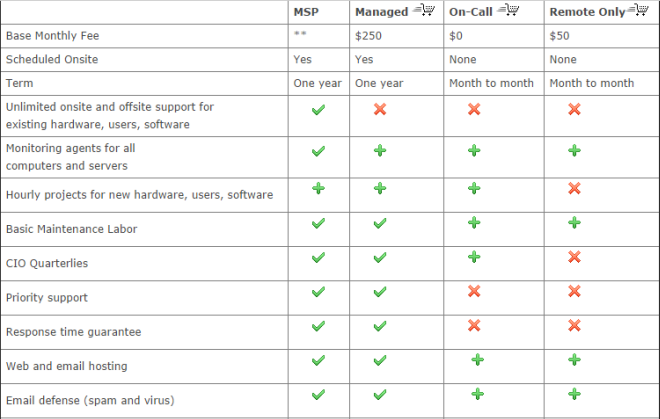Click the shopping cart icon beside Remote Only

pos(638,9)
